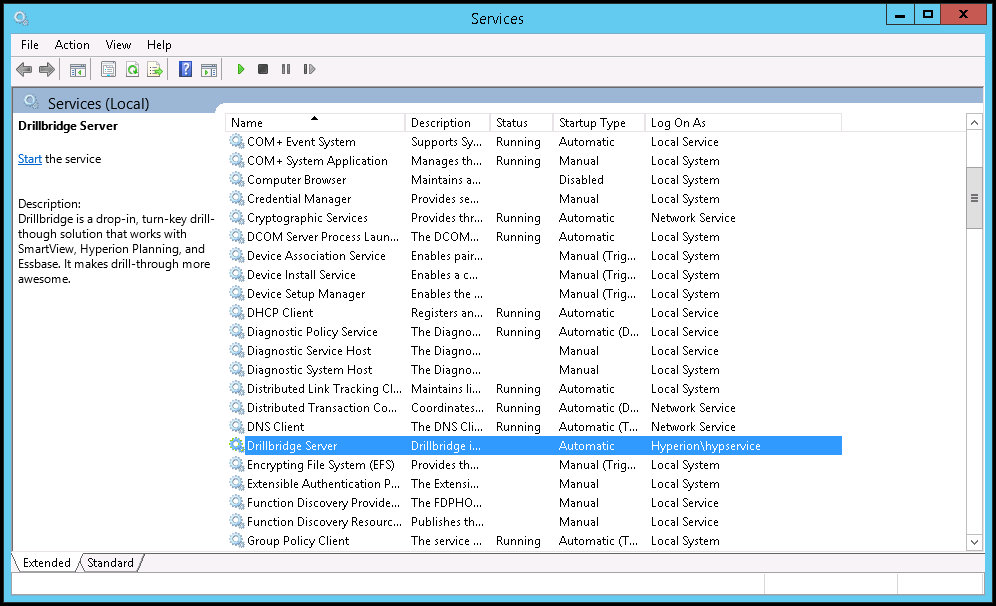Open the Action menu
The height and width of the screenshot is (606, 996).
(72, 45)
